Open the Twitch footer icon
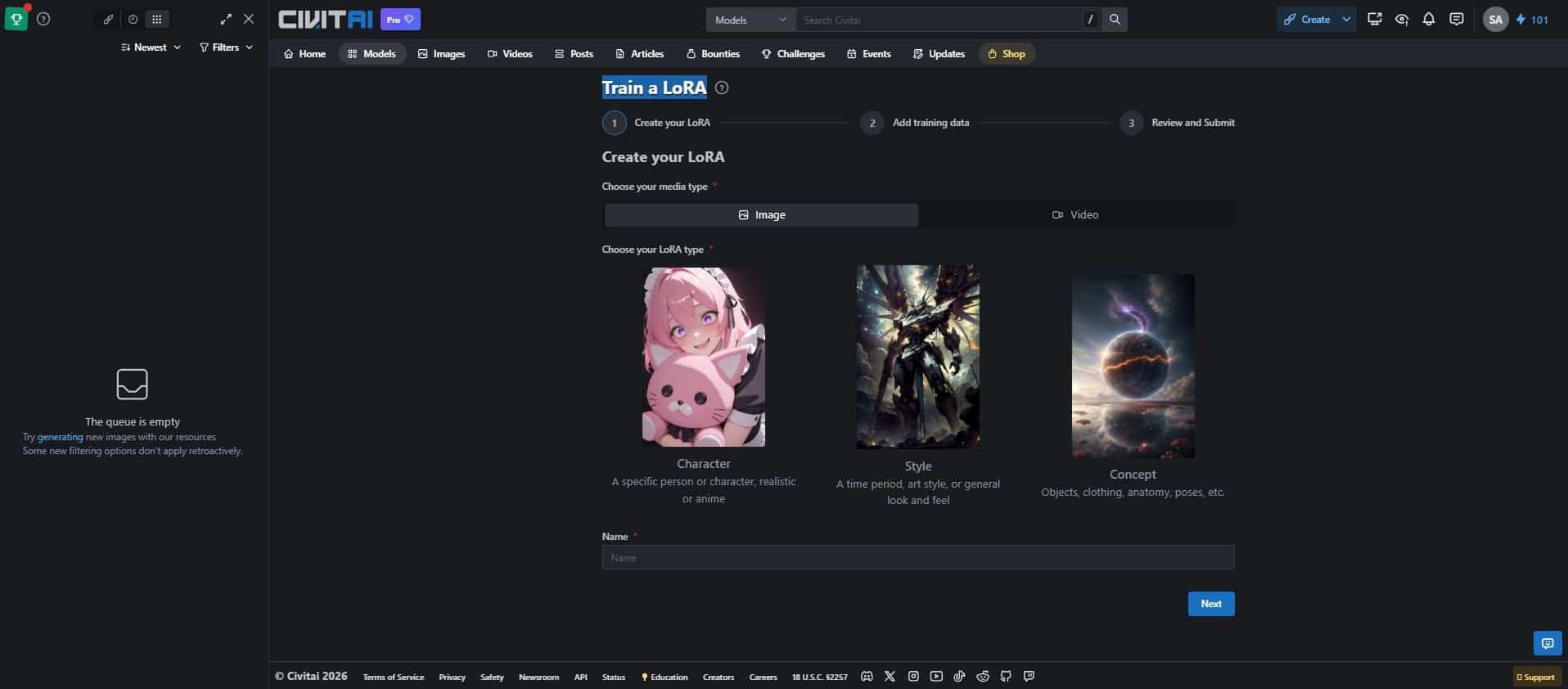The height and width of the screenshot is (689, 1568). pyautogui.click(x=1029, y=676)
